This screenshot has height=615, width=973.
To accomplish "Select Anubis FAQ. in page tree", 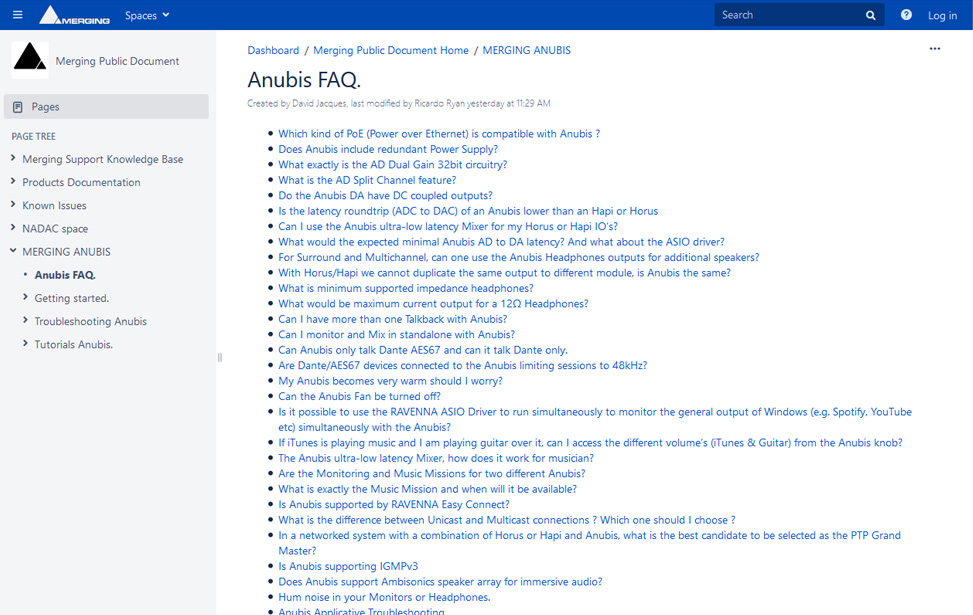I will 65,275.
